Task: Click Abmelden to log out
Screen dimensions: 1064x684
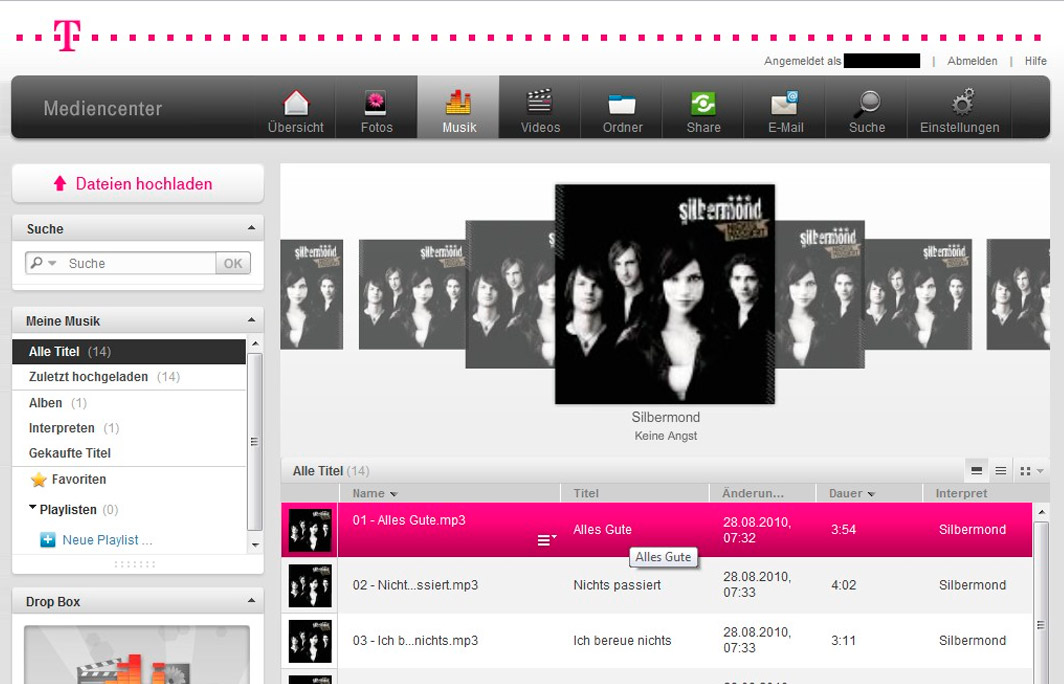Action: coord(972,61)
